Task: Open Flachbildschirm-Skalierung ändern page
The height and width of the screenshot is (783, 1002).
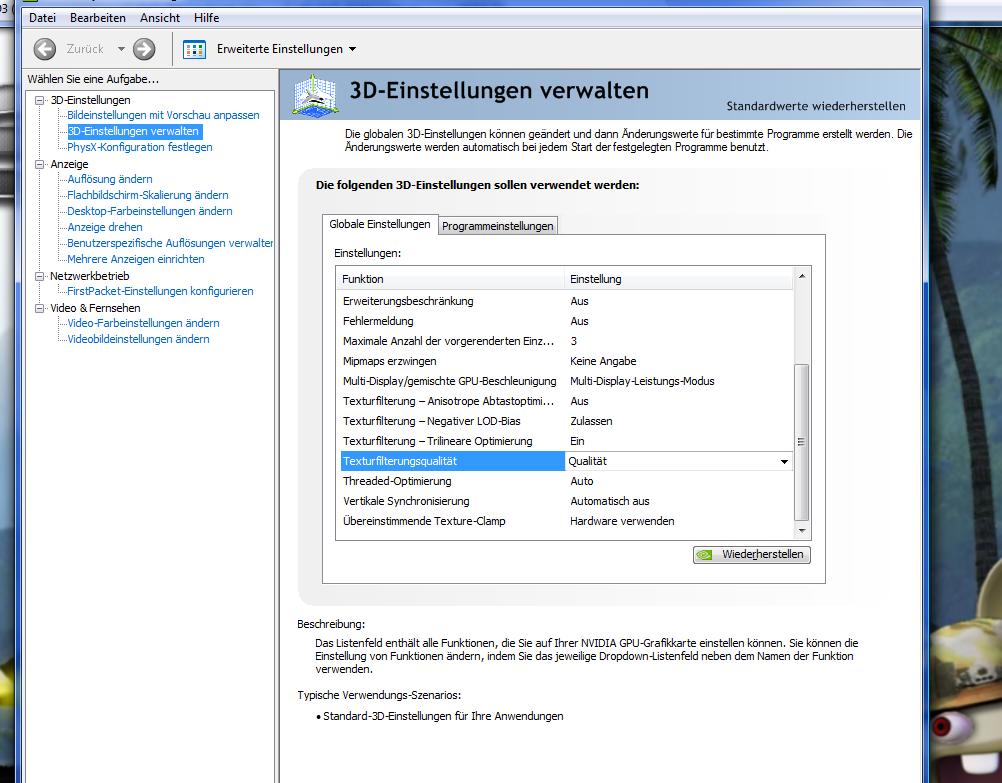Action: 148,196
